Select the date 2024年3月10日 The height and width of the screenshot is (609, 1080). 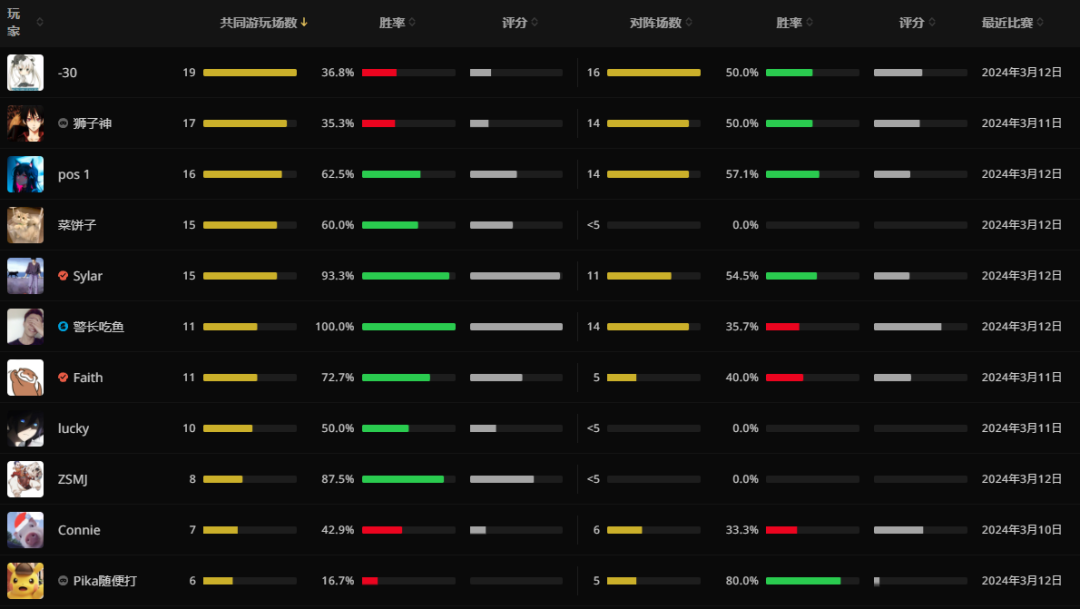[1021, 530]
